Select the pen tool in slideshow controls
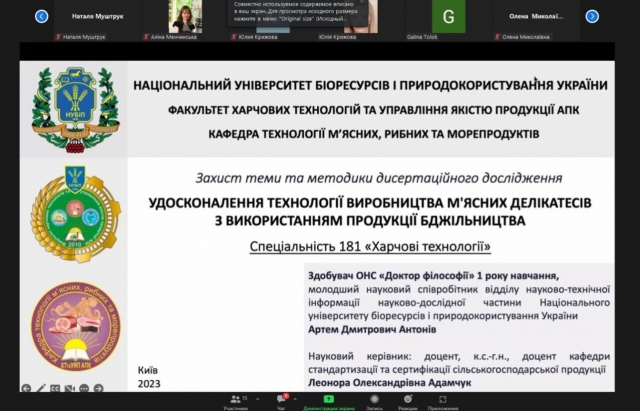The width and height of the screenshot is (640, 411). click(41, 388)
